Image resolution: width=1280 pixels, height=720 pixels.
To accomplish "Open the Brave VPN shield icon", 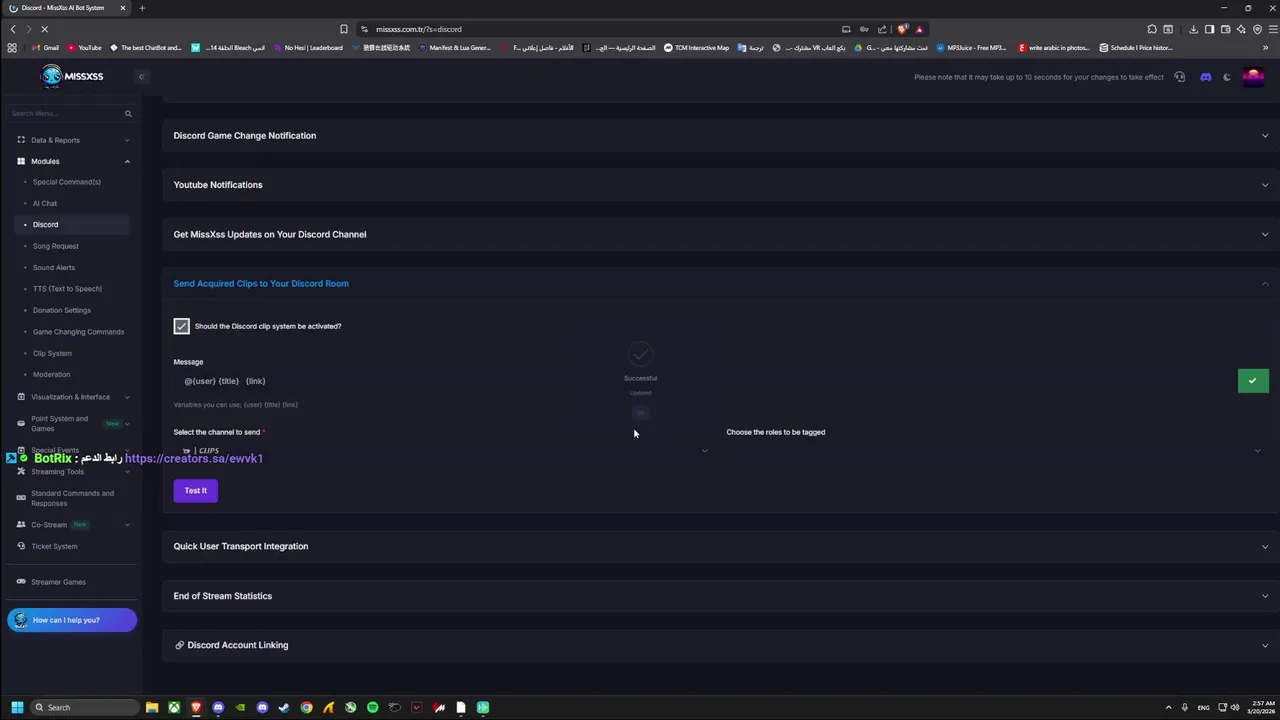I will point(1257,29).
